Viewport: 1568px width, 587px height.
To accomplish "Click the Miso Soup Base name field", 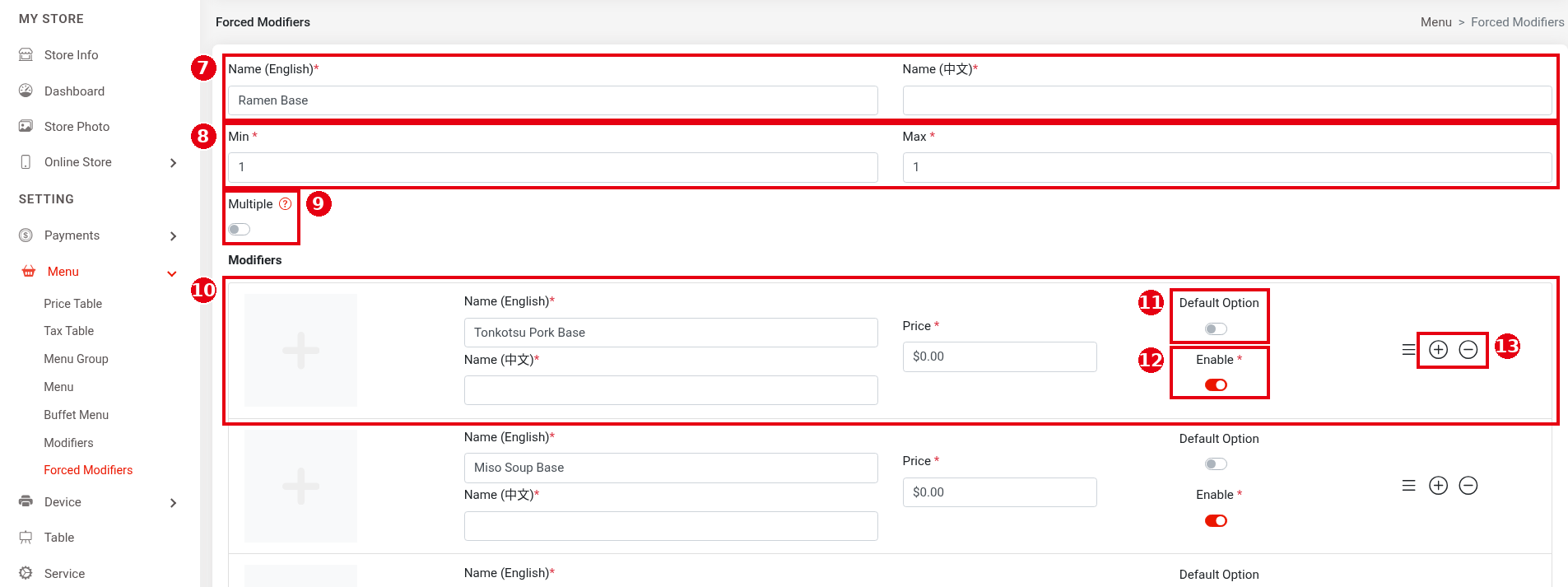I will [x=671, y=468].
